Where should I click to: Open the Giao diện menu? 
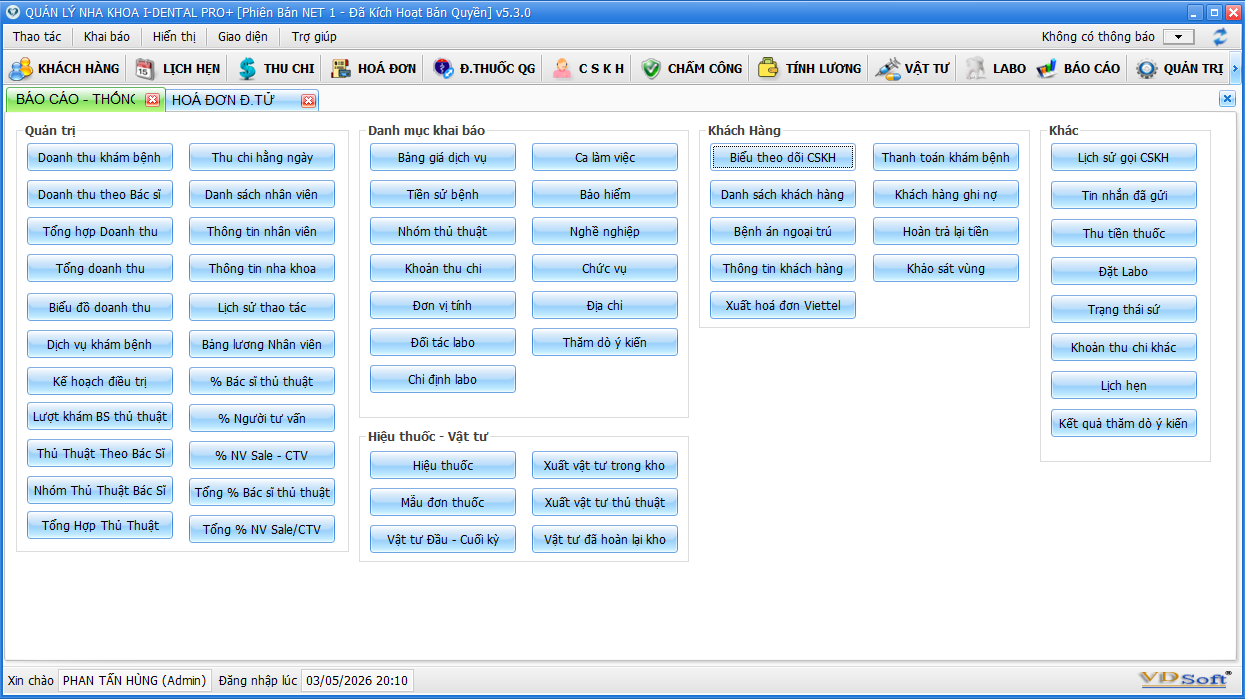243,37
